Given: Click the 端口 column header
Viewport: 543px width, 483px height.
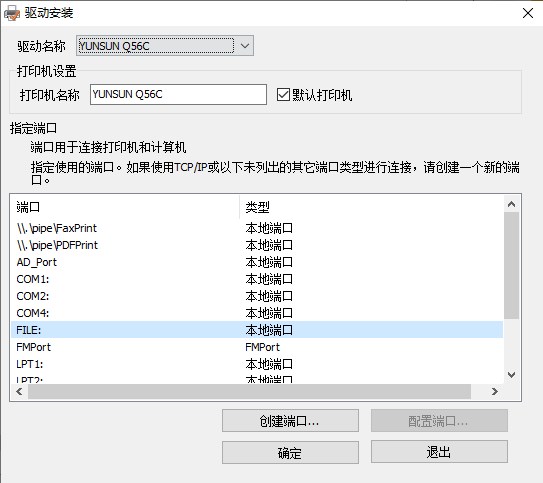Looking at the screenshot, I should [x=125, y=207].
